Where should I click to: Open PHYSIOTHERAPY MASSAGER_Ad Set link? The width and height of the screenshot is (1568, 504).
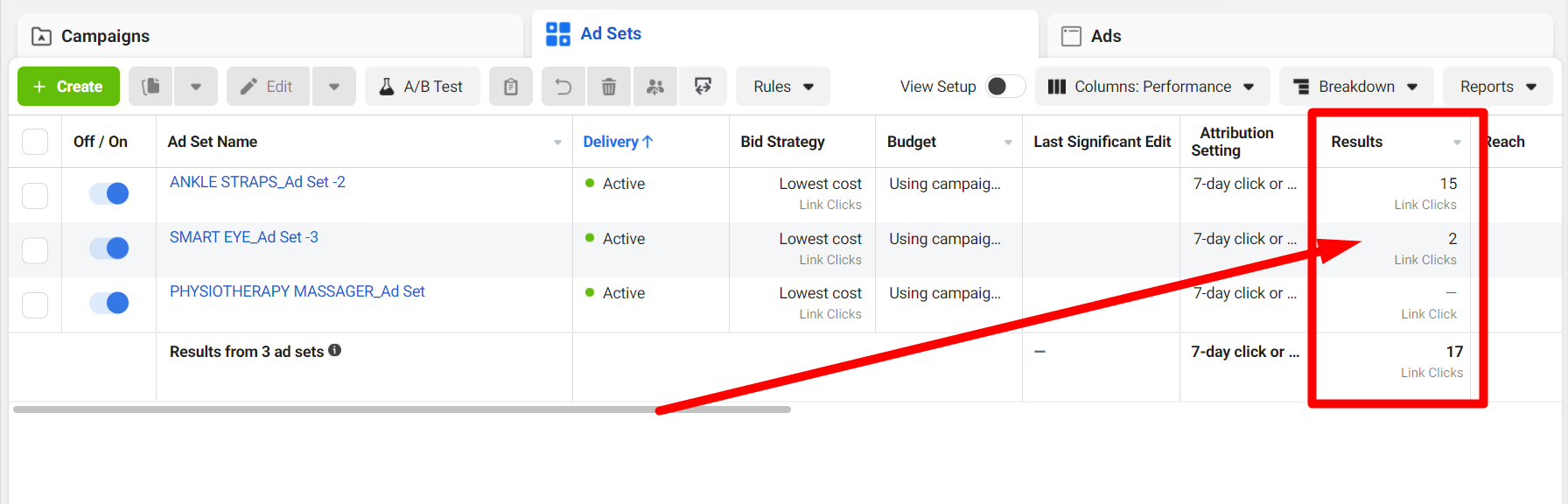tap(297, 291)
